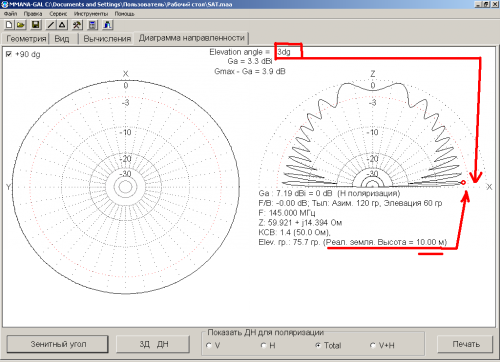Screen dimensions: 500x362
Task: Open the Файл menu
Action: 10,14
